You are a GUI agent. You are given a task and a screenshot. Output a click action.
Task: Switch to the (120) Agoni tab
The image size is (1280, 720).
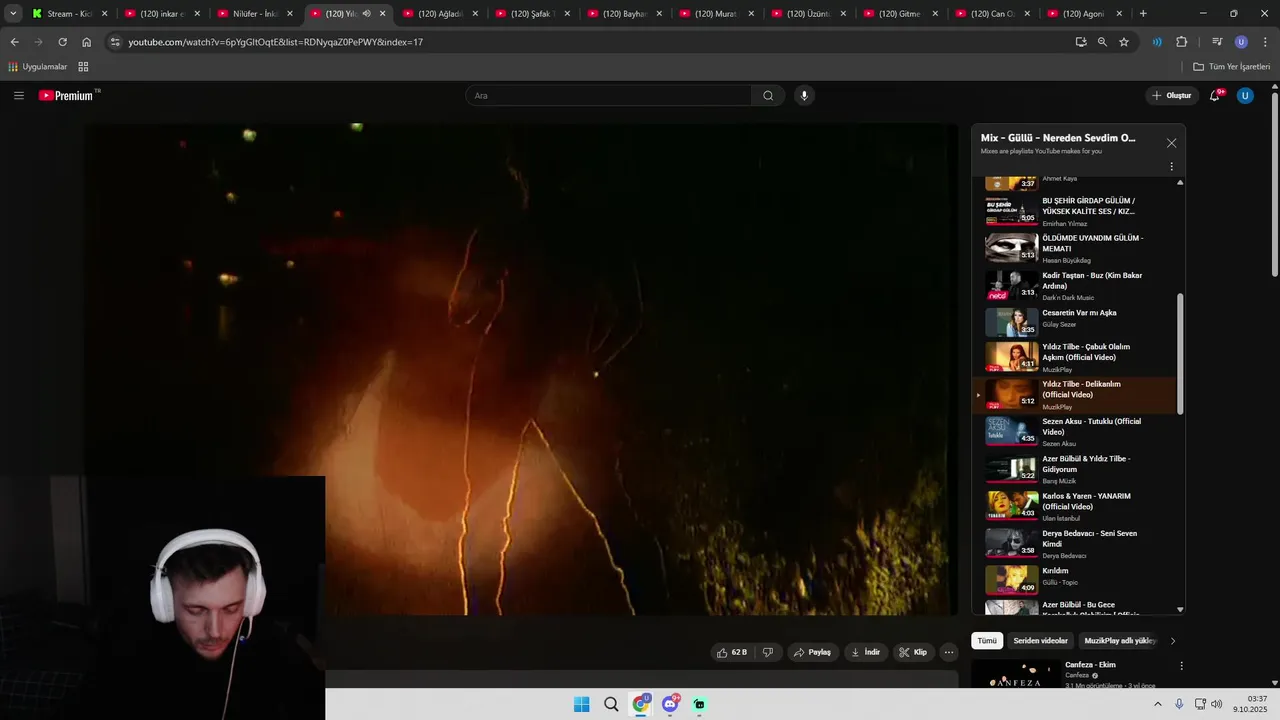click(1084, 14)
